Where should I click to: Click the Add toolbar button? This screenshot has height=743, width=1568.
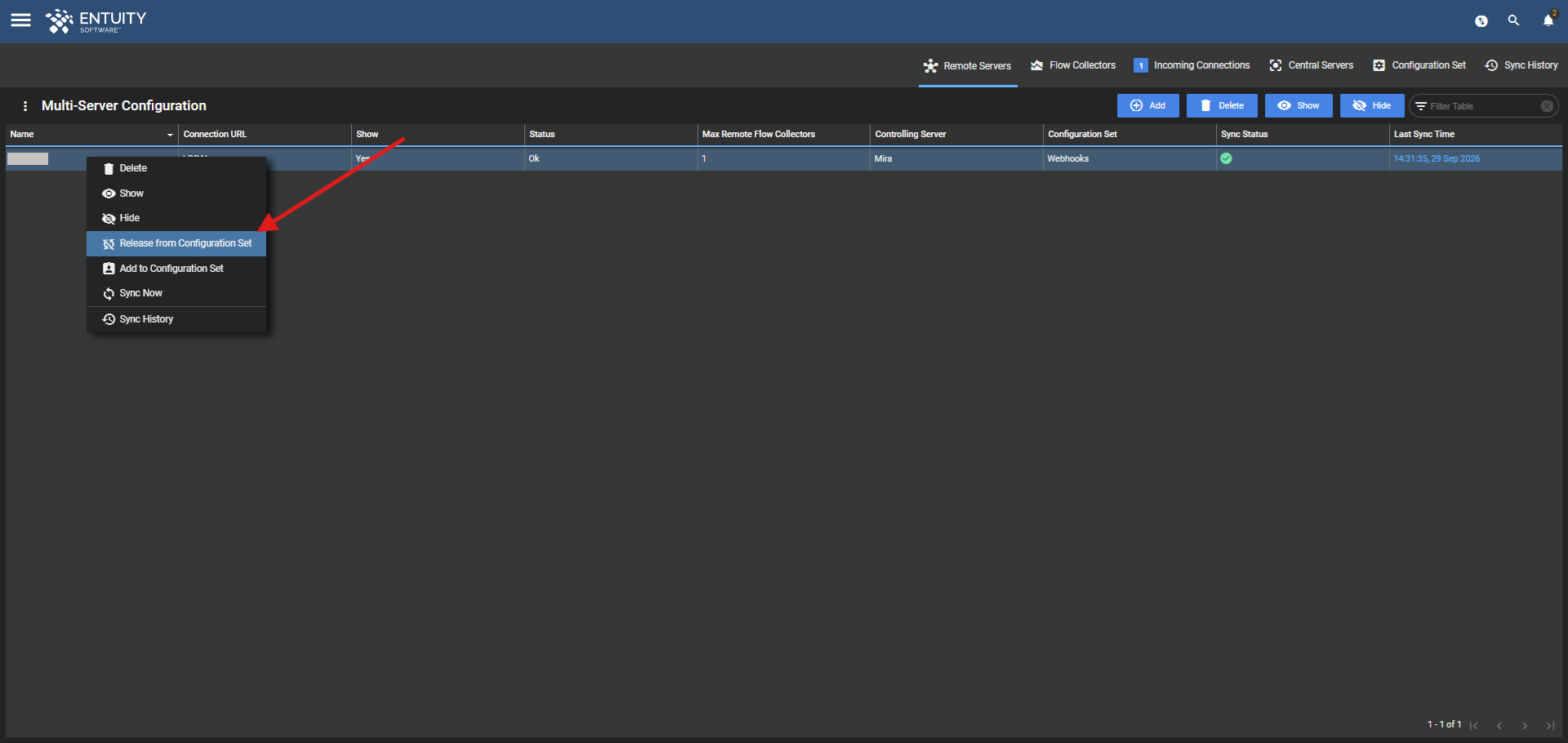[x=1147, y=106]
